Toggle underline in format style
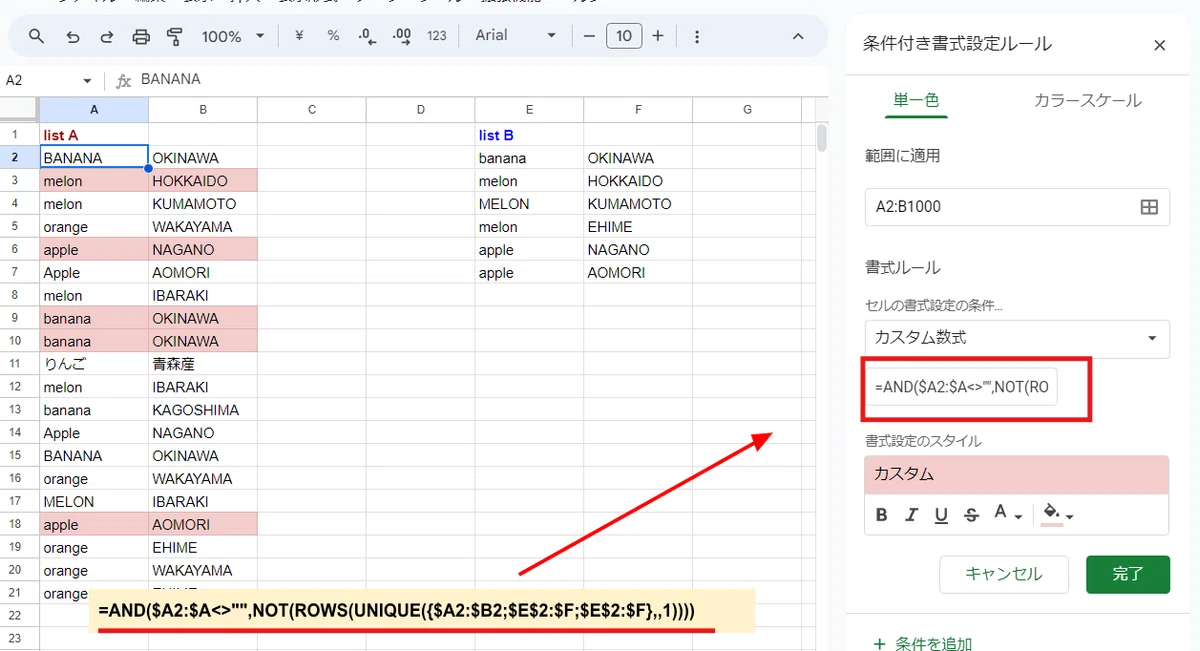The image size is (1200, 651). [x=941, y=516]
